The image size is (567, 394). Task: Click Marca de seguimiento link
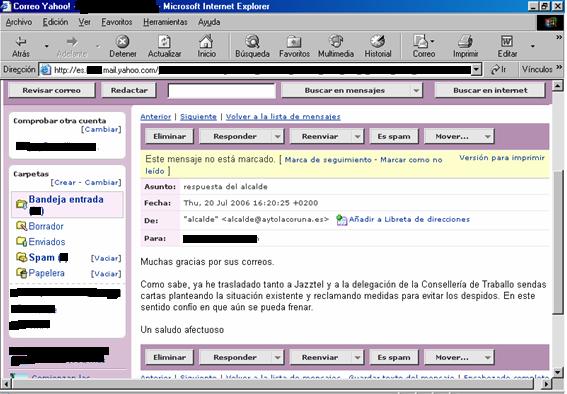(328, 160)
